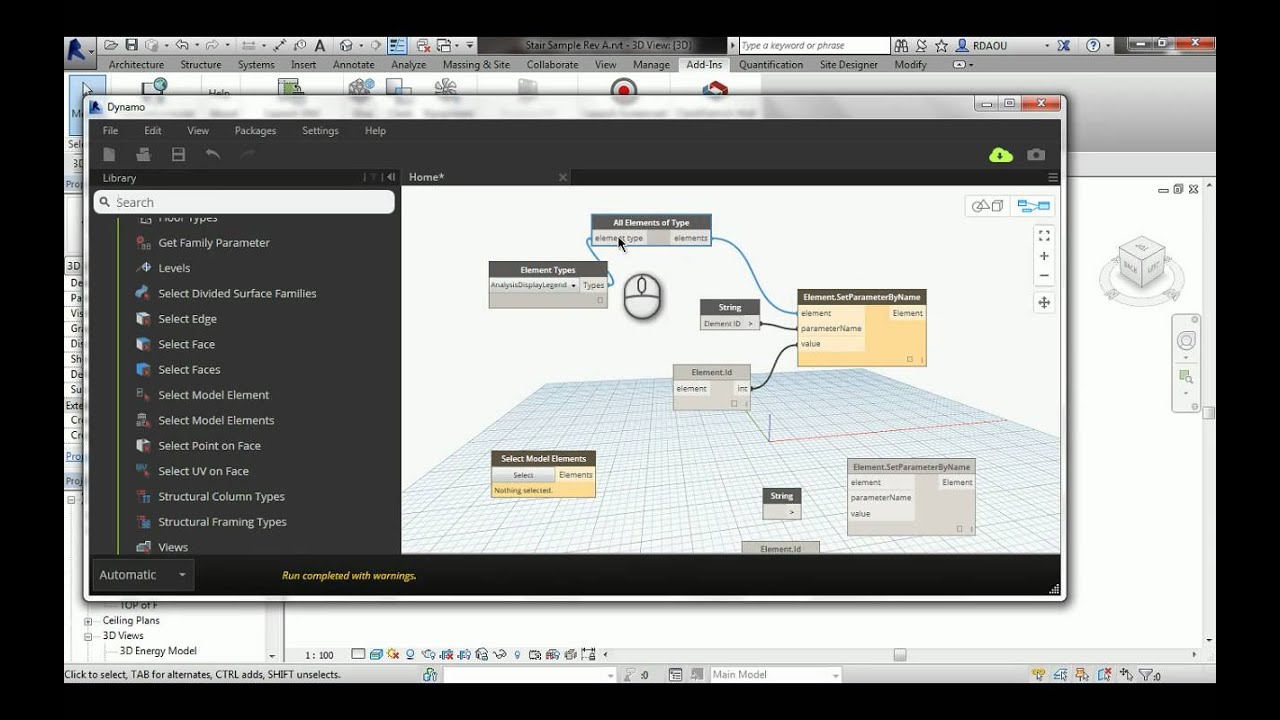Open the Dynamo Settings menu

(320, 131)
